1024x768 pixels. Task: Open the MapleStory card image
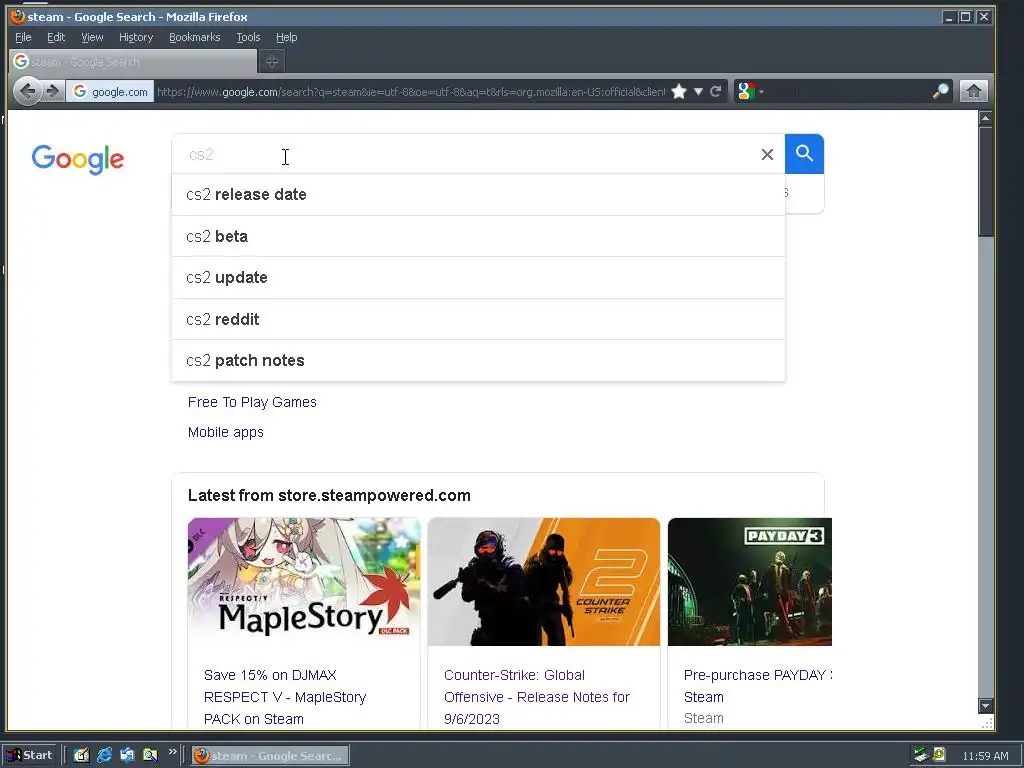point(304,582)
